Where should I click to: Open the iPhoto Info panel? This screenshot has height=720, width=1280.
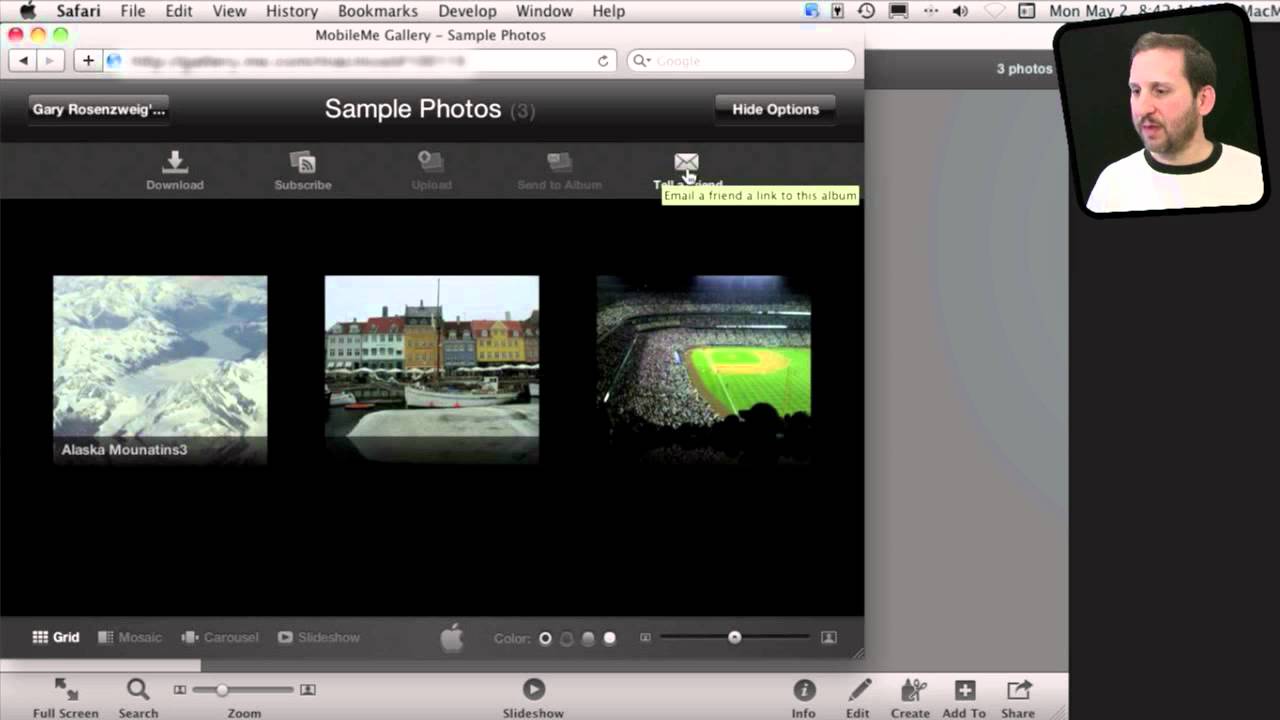[804, 697]
